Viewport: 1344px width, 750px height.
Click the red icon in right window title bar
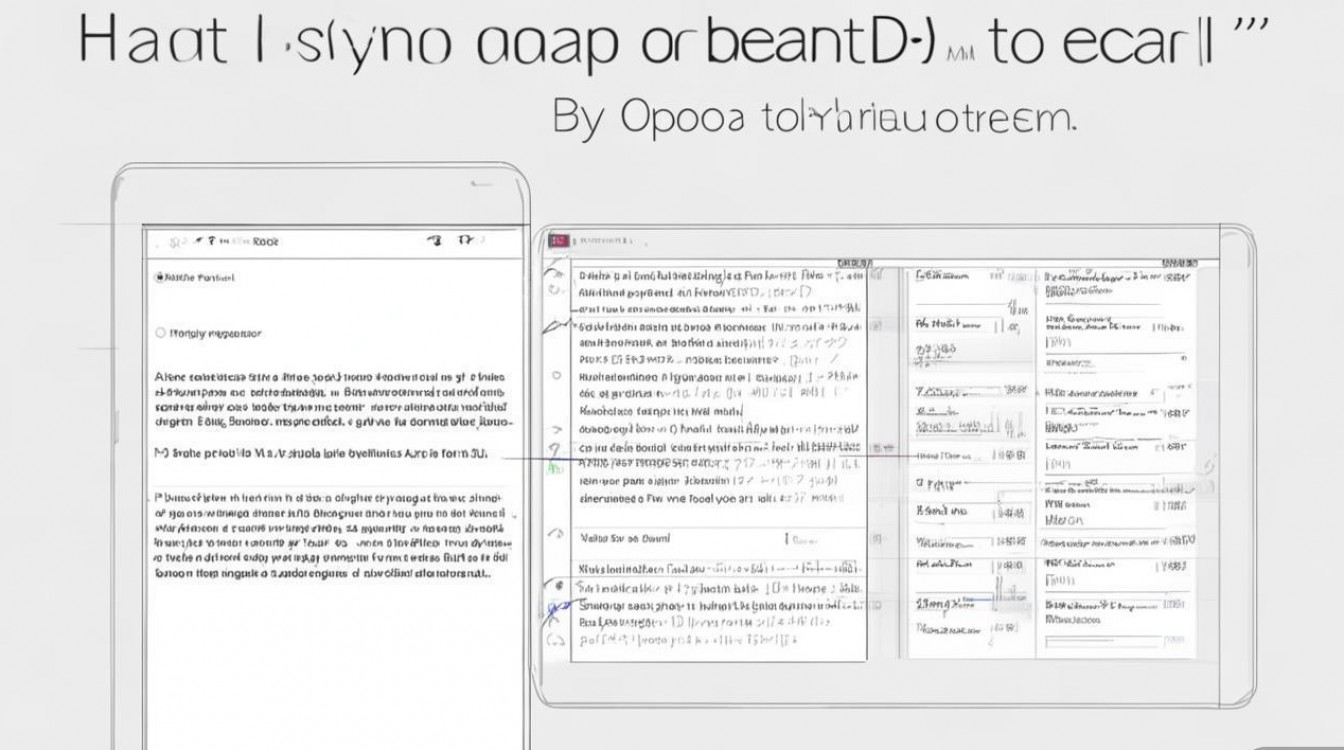click(x=558, y=241)
